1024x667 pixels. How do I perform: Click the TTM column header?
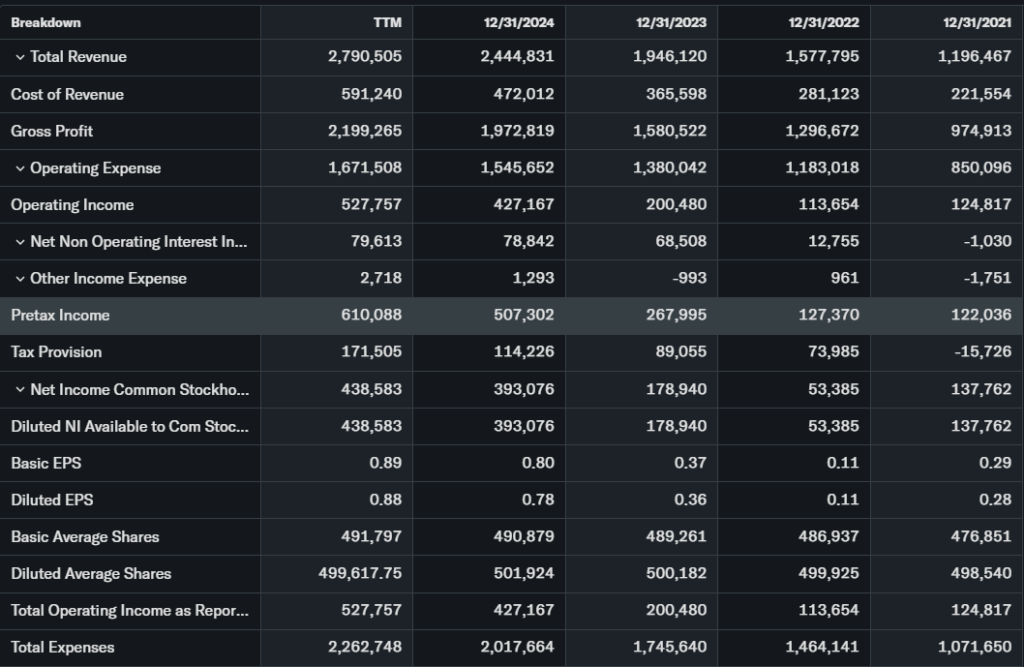pos(387,22)
